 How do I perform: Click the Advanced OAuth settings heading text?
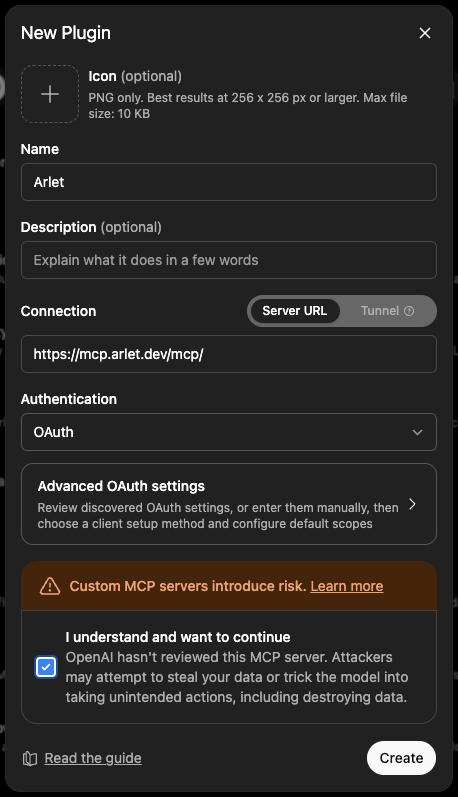coord(121,486)
